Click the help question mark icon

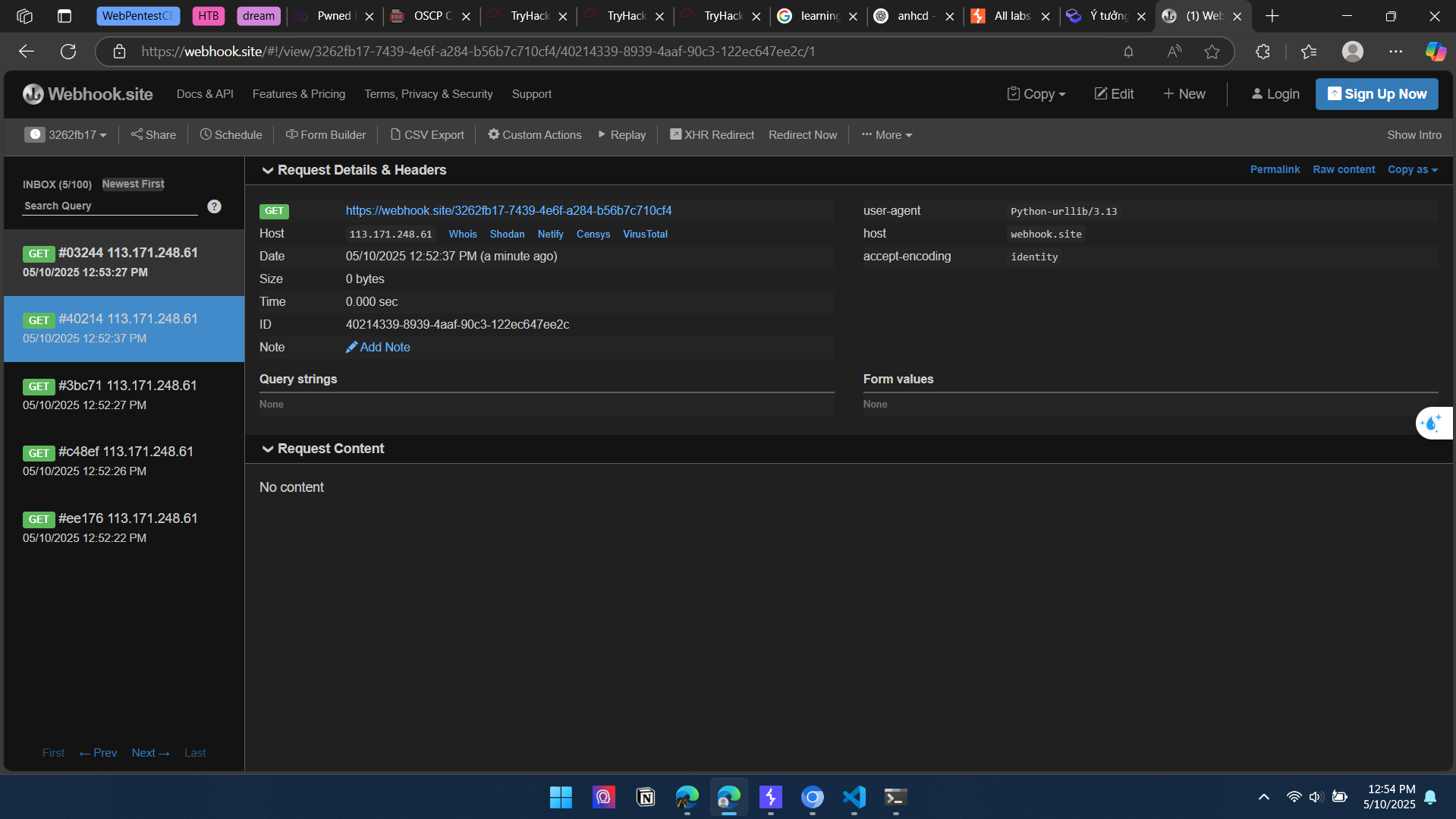tap(215, 206)
